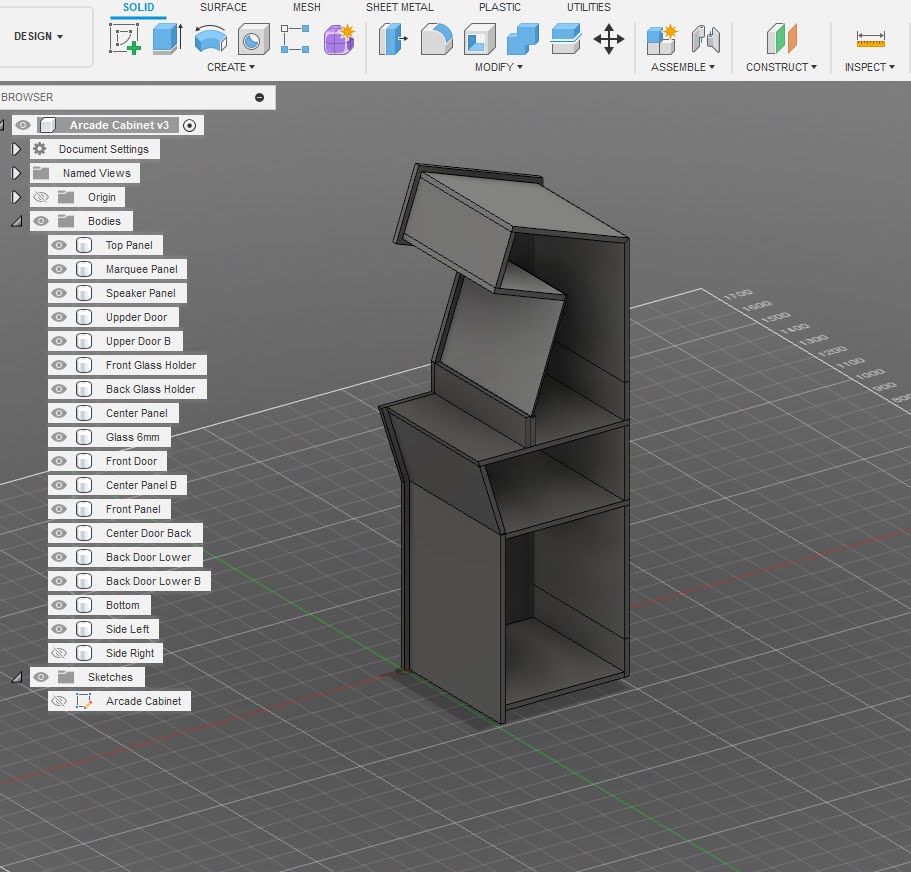Image resolution: width=911 pixels, height=872 pixels.
Task: Switch to the MESH tab
Action: coord(306,8)
